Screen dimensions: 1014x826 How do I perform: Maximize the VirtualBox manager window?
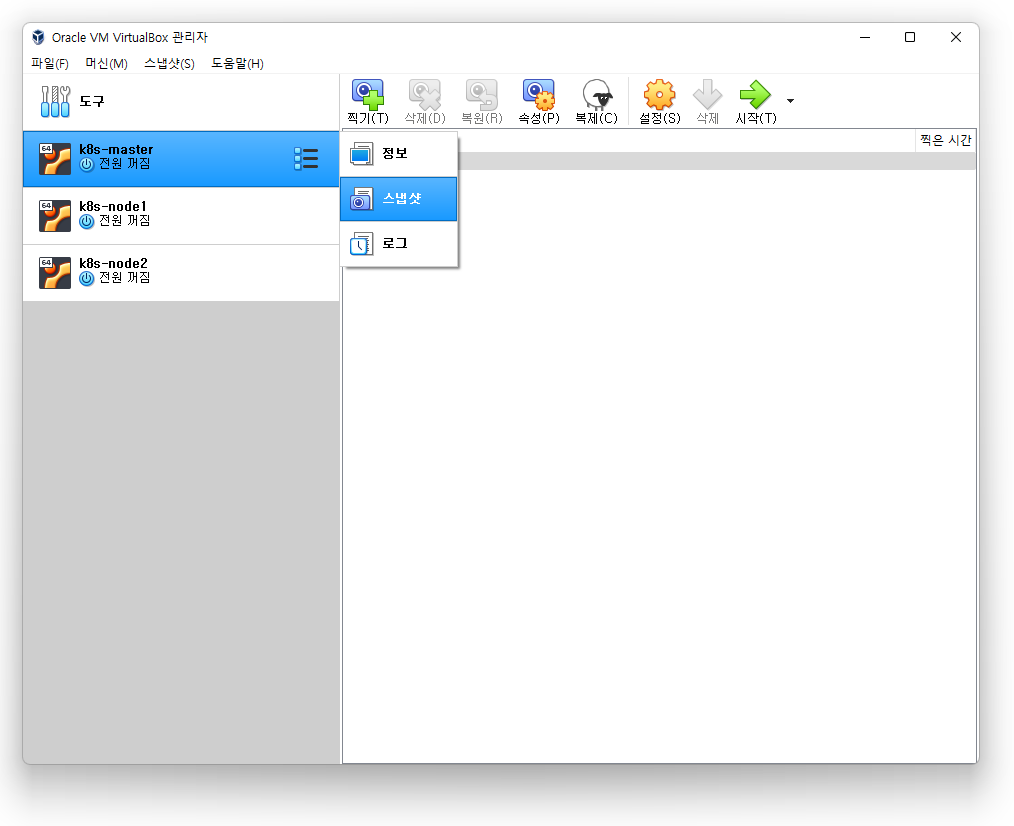click(x=910, y=37)
